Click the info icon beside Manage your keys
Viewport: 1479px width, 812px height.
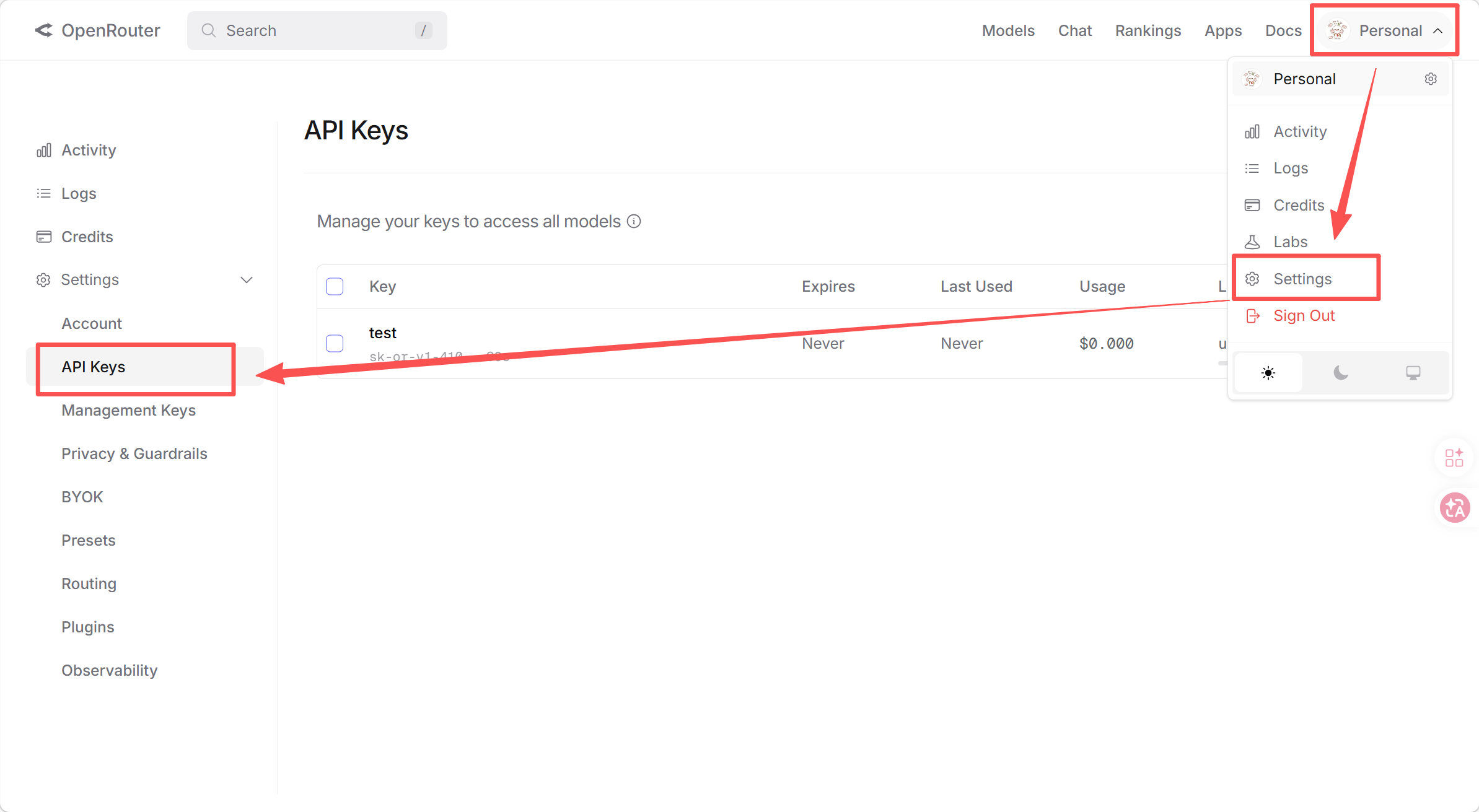coord(634,221)
